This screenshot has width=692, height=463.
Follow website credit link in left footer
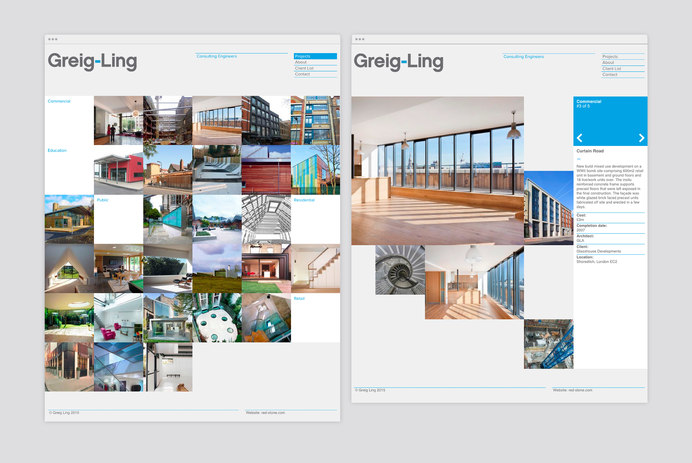coord(265,413)
